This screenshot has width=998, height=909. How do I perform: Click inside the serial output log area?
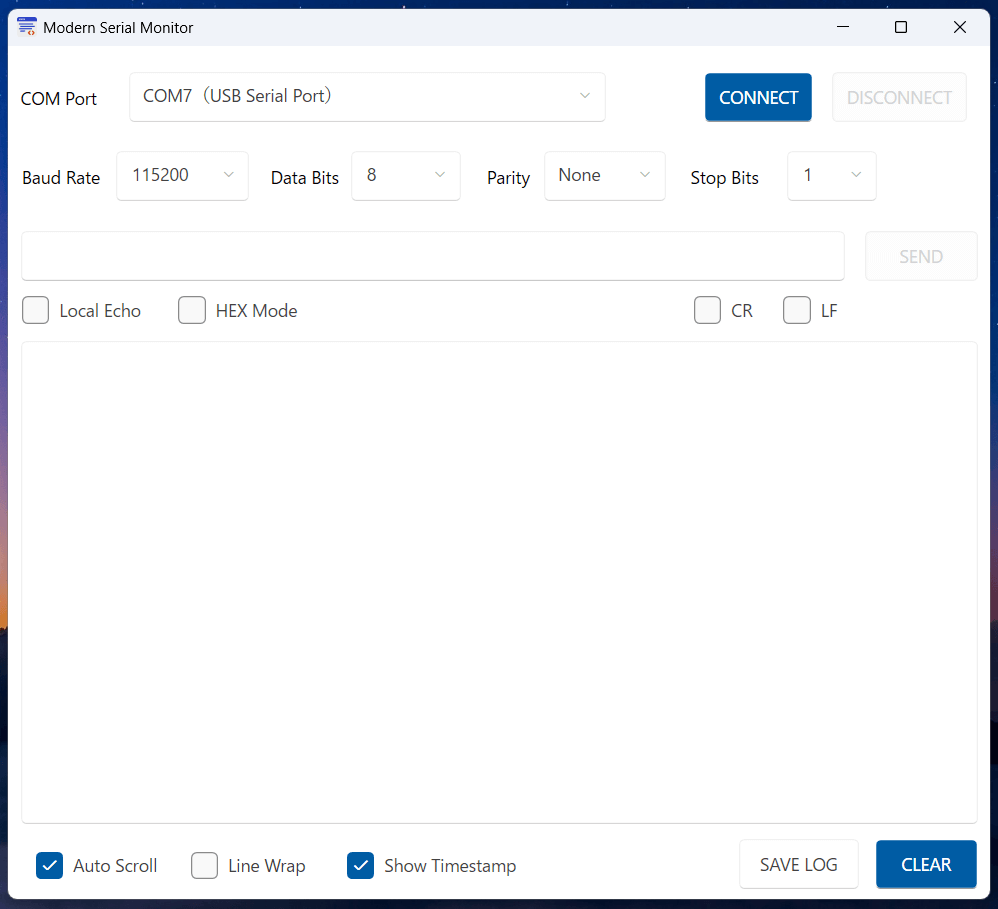(x=499, y=582)
